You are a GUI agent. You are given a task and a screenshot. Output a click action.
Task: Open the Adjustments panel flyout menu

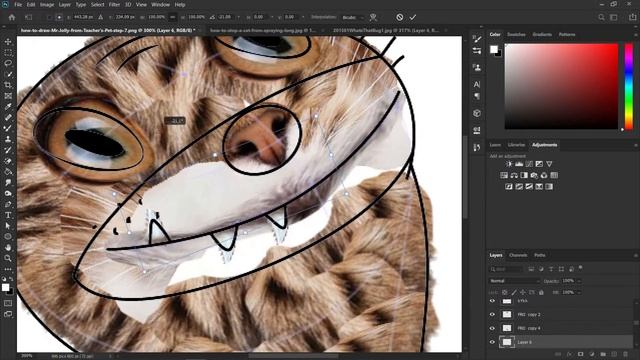636,145
